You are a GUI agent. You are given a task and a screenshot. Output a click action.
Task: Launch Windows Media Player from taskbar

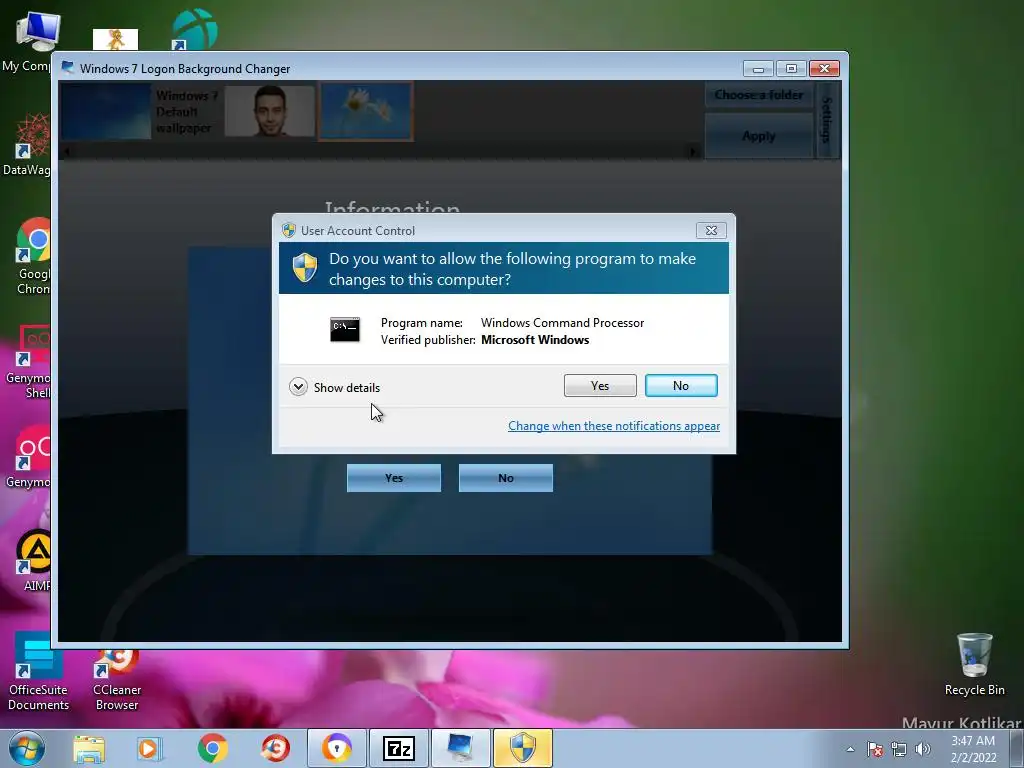coord(150,748)
